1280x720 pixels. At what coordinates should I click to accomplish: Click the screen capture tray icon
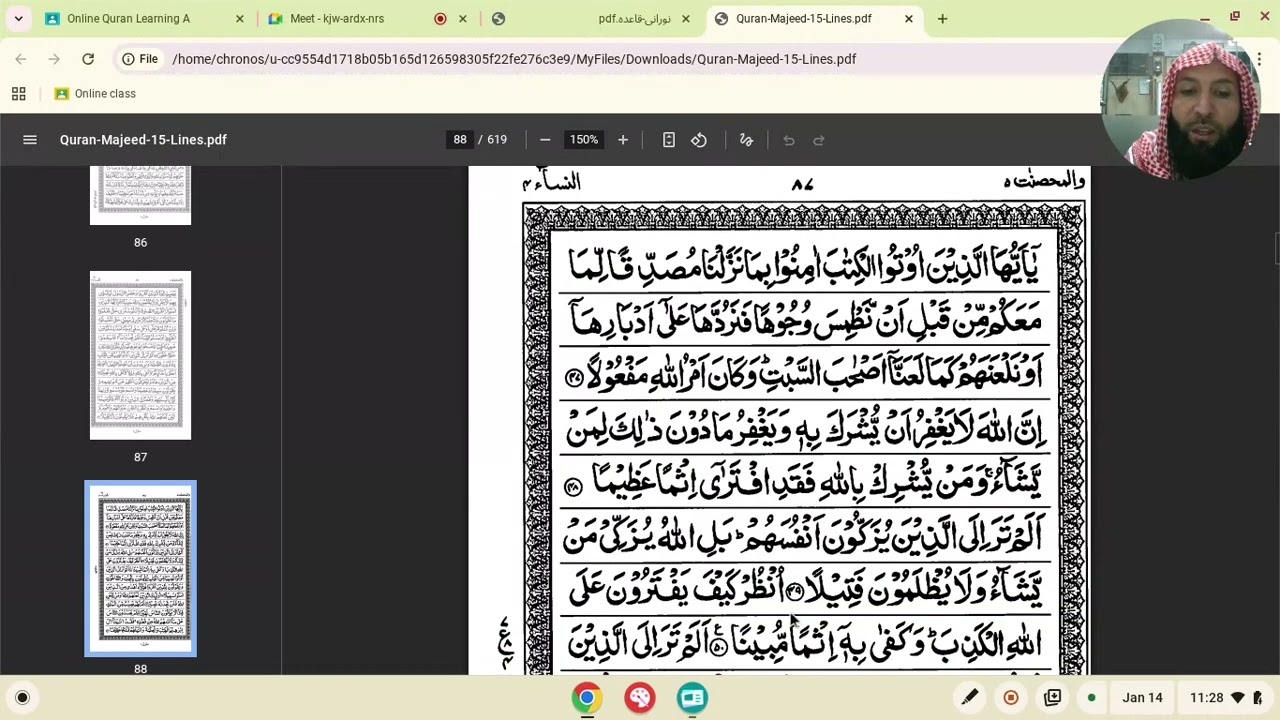coord(1052,698)
